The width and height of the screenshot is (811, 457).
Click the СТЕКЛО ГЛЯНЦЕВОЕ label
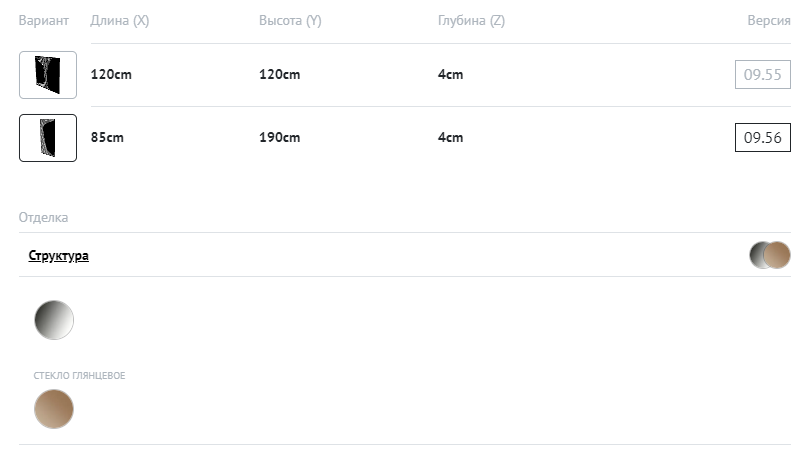click(80, 376)
